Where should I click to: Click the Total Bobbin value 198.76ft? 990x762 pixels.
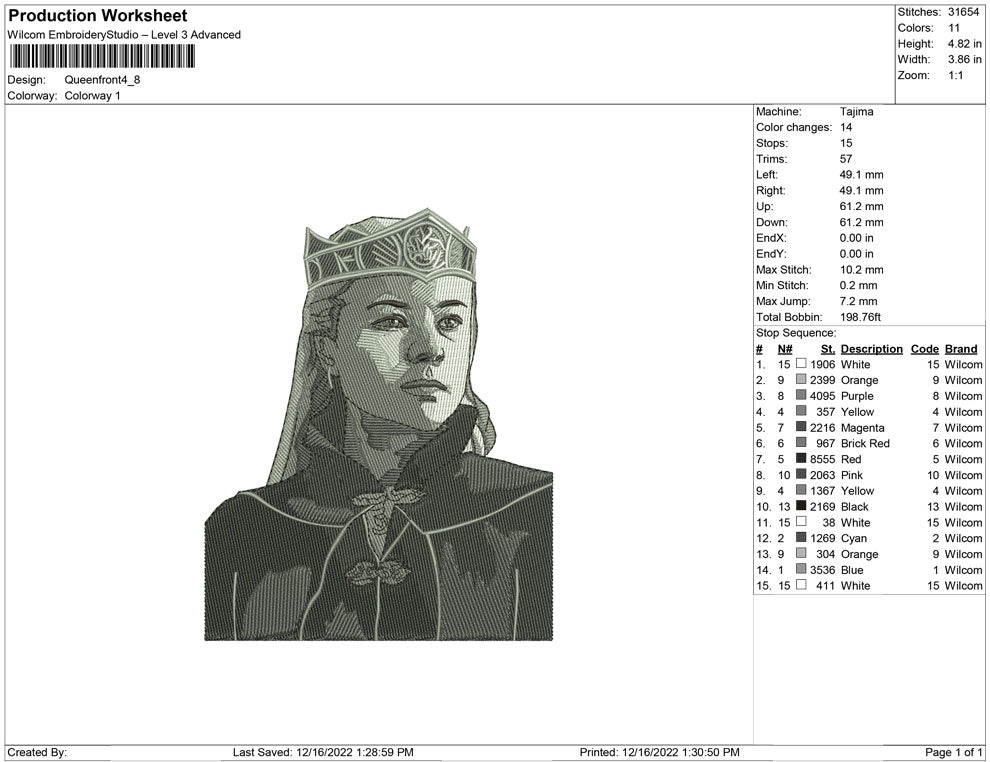861,317
